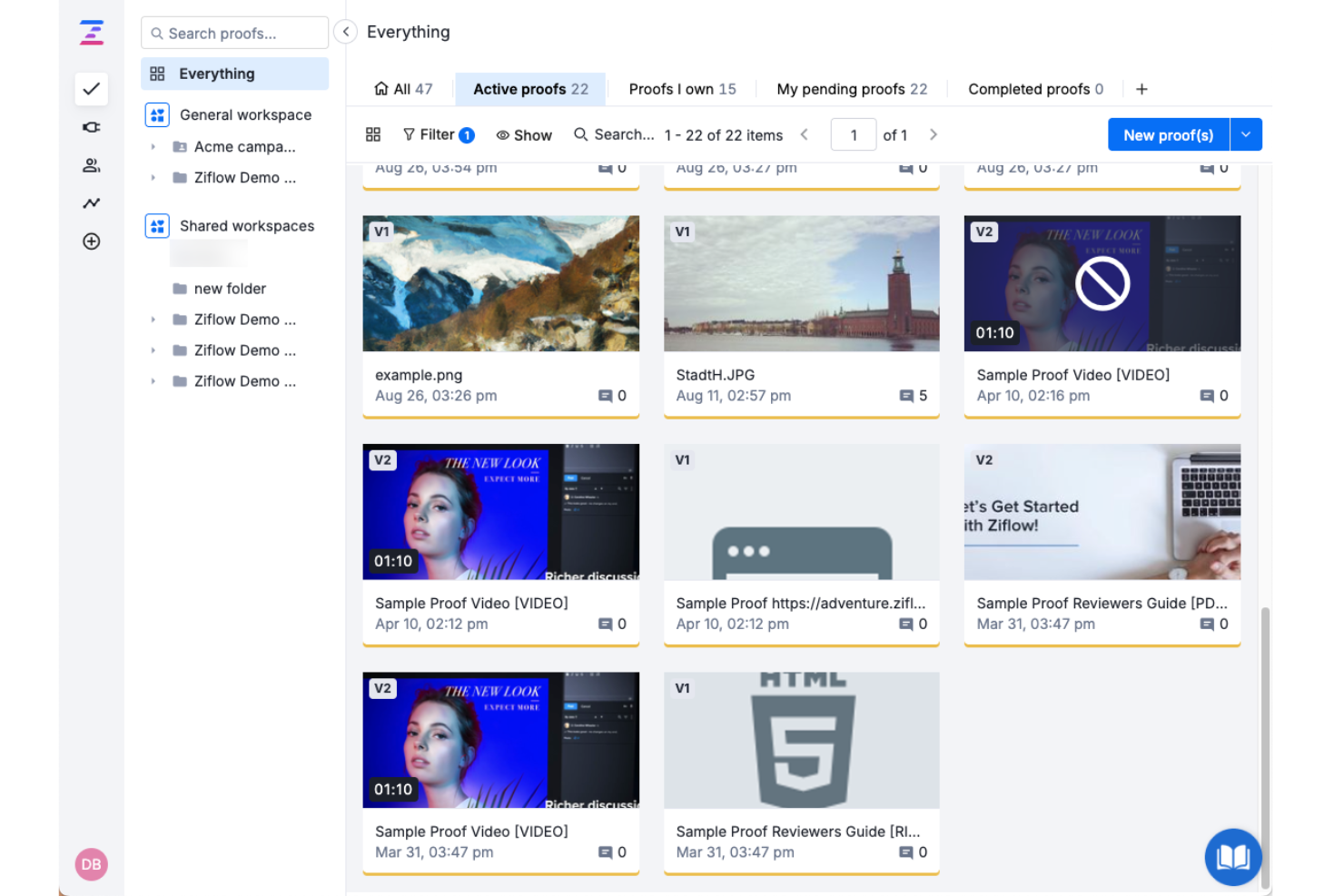Switch to grid layout view icon
Image resolution: width=1344 pixels, height=896 pixels.
click(373, 134)
